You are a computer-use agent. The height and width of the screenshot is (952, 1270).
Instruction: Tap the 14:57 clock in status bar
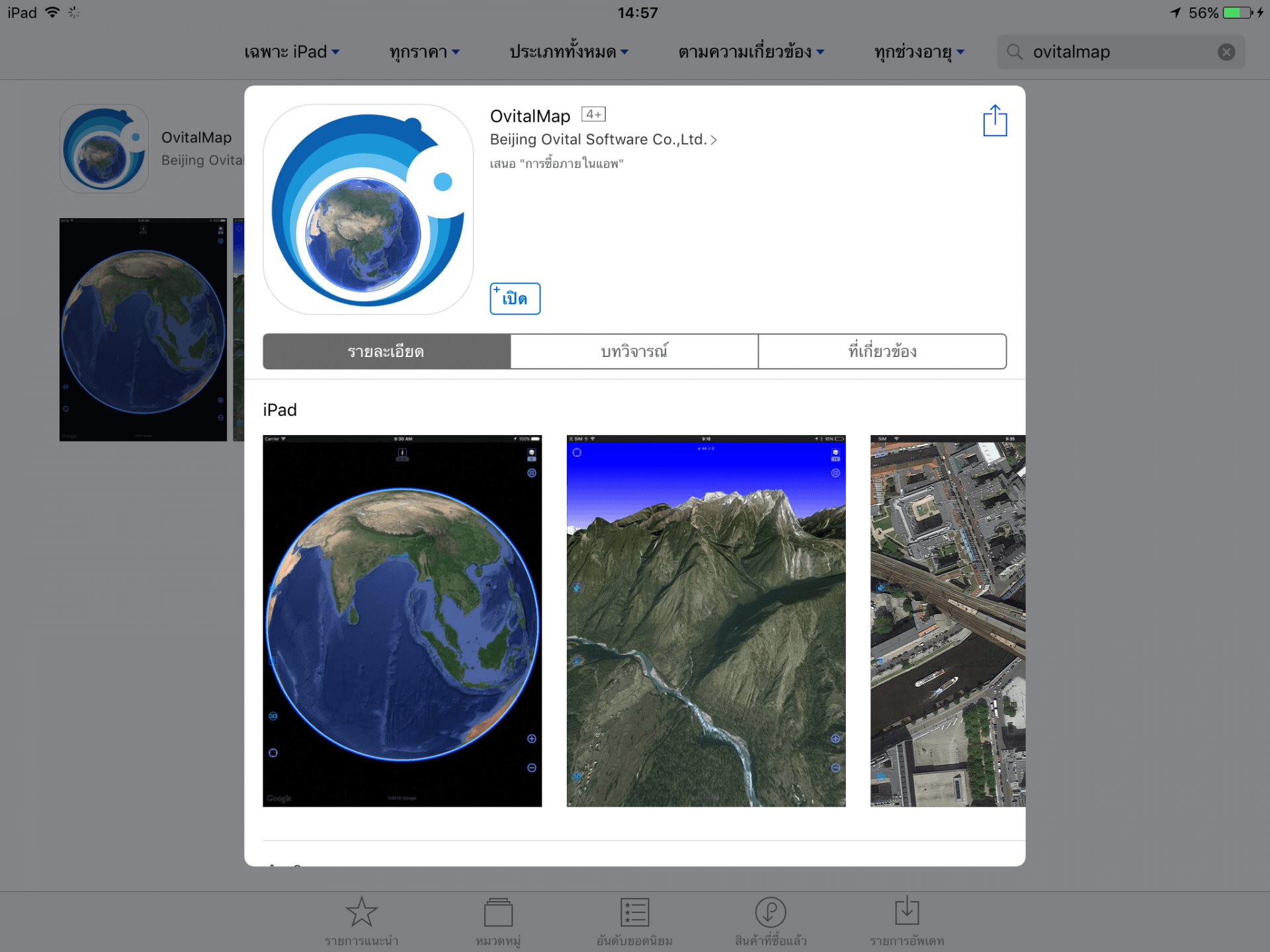pyautogui.click(x=638, y=13)
